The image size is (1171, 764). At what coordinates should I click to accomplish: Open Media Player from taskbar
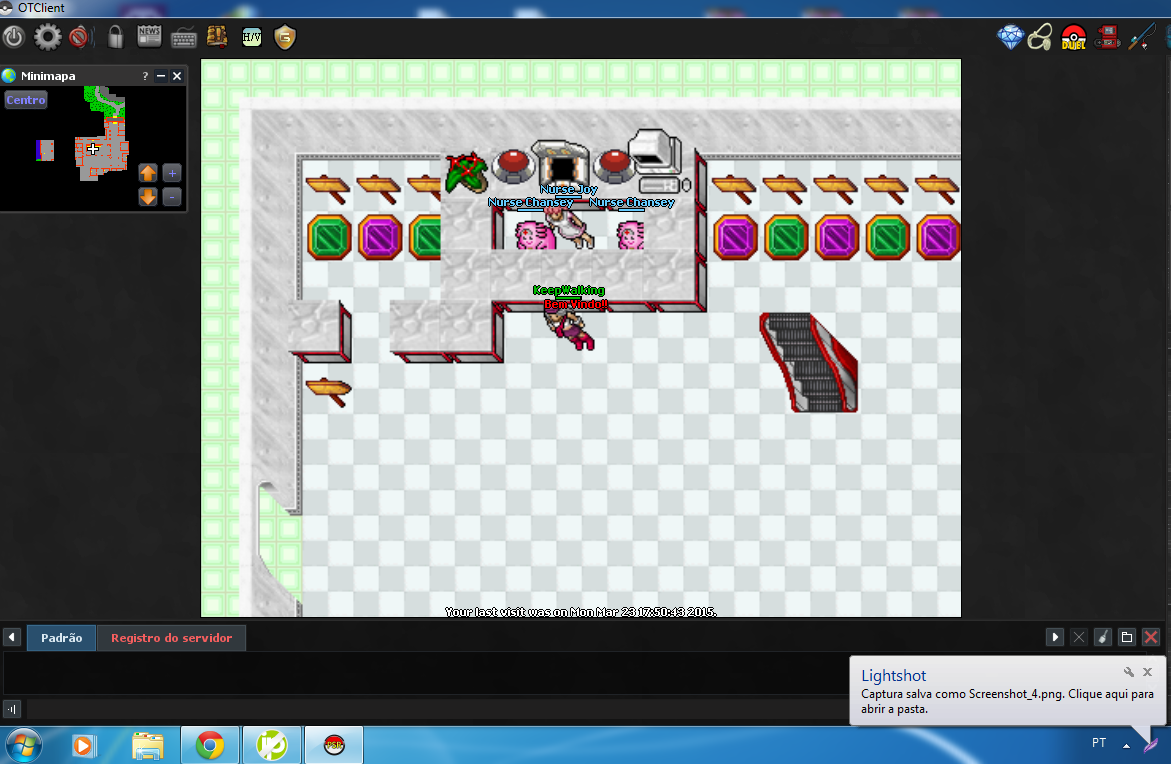(84, 745)
